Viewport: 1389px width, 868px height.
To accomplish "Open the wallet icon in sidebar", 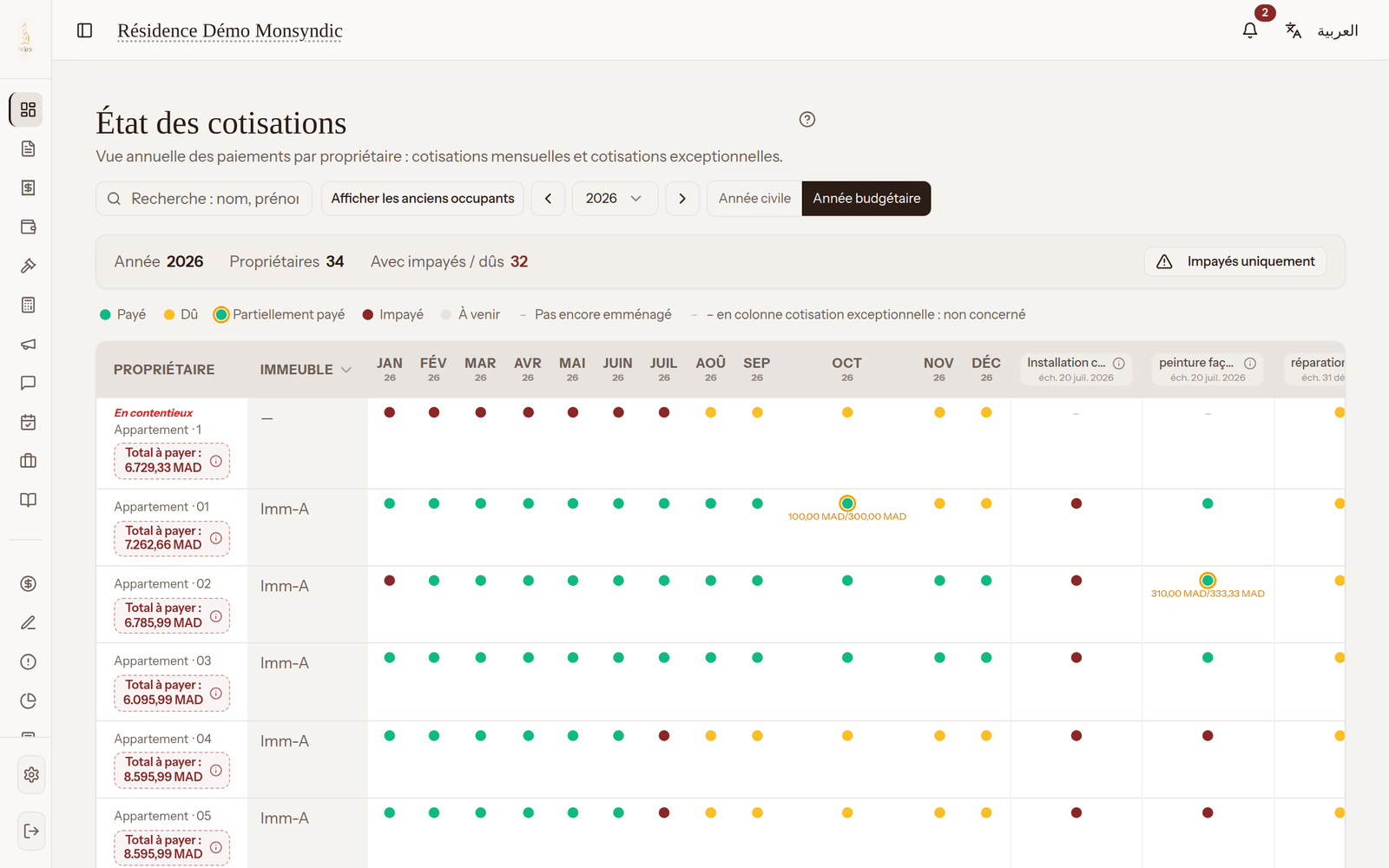I will (x=28, y=227).
